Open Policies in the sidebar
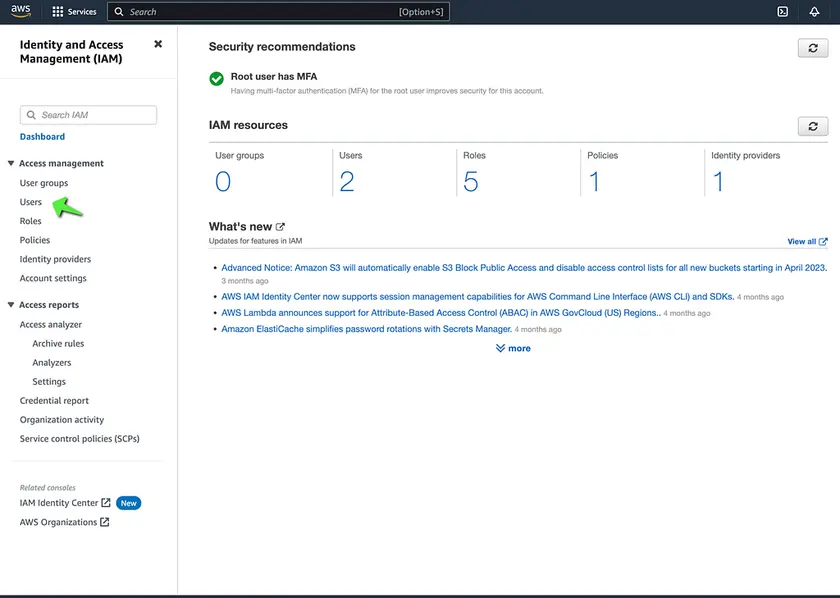Image resolution: width=840 pixels, height=598 pixels. (x=35, y=240)
